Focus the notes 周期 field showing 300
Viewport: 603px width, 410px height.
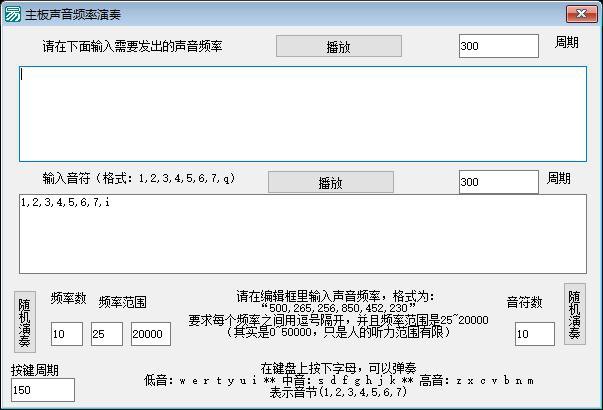pyautogui.click(x=497, y=181)
